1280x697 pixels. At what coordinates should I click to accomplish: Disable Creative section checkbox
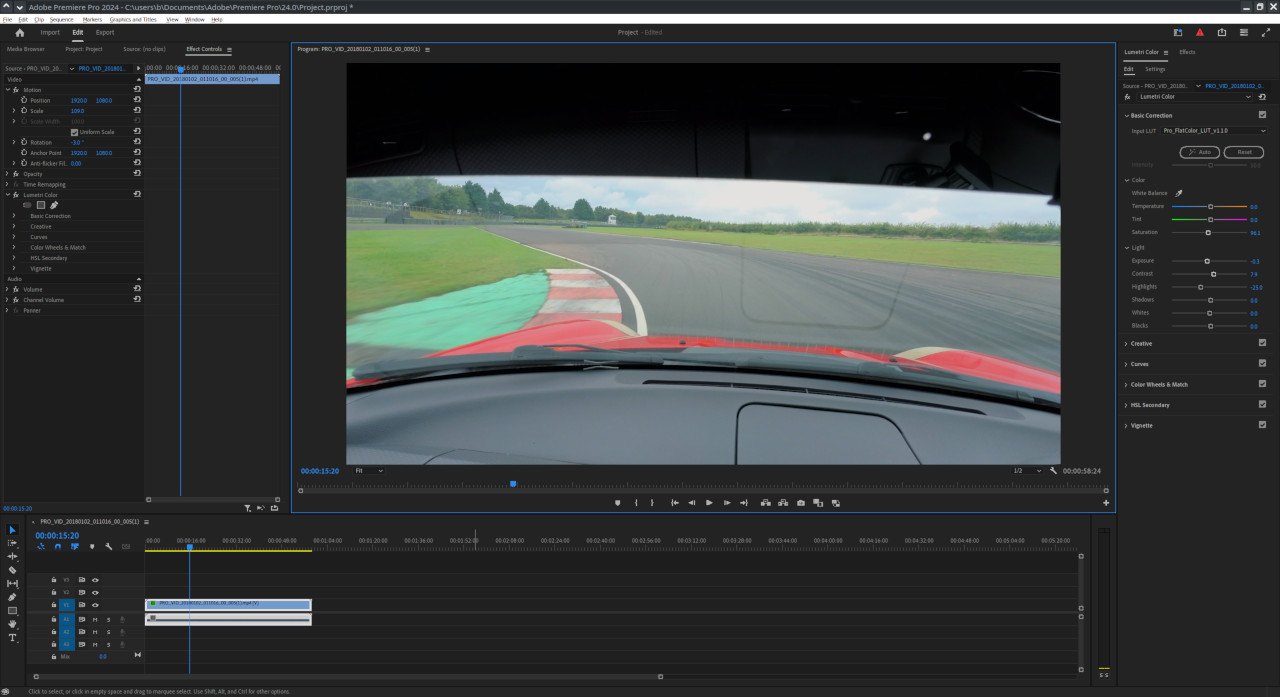pyautogui.click(x=1262, y=343)
